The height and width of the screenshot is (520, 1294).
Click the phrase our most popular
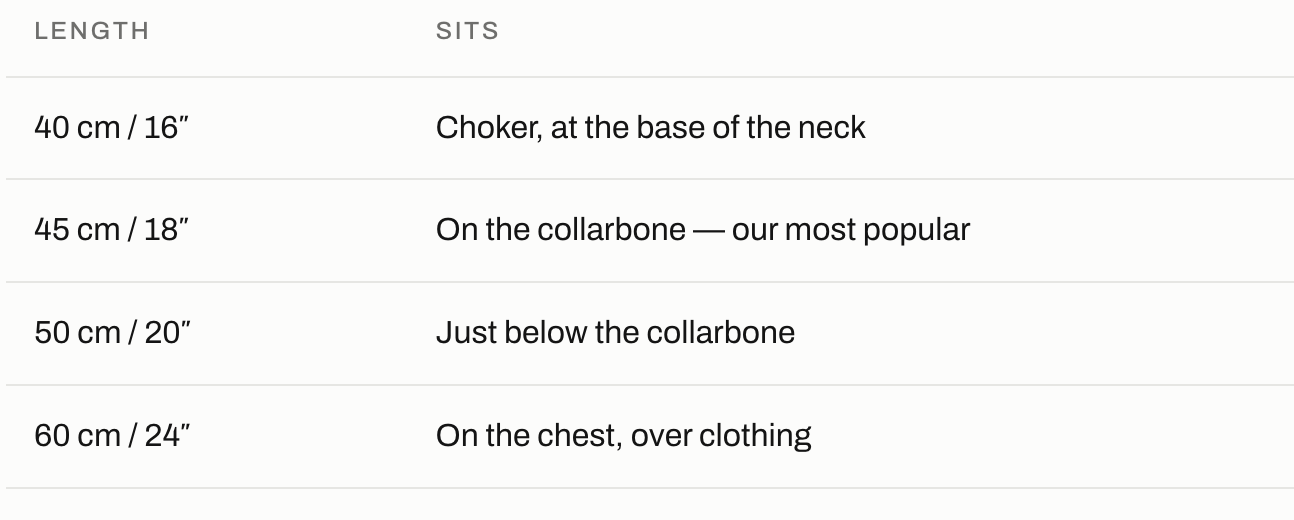click(851, 231)
